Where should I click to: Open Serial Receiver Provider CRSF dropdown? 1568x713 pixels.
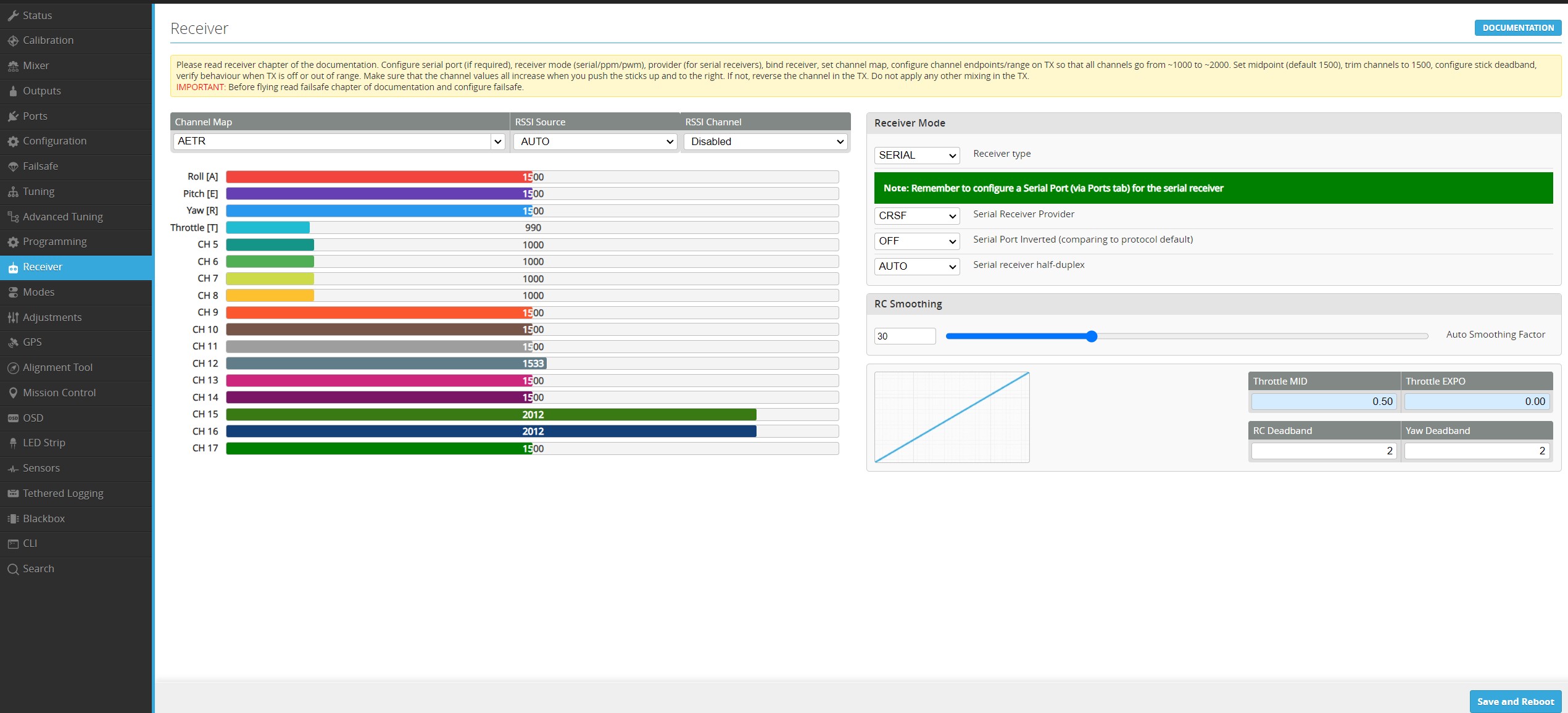916,216
